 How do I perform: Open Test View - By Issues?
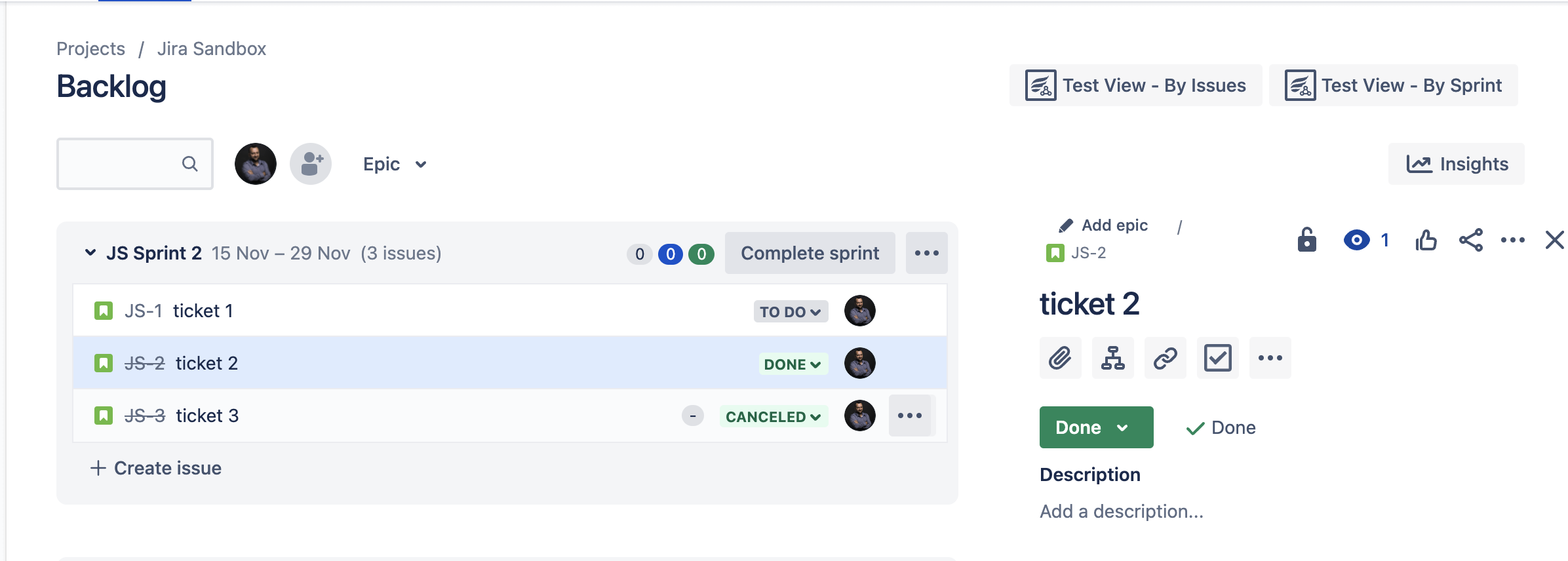point(1136,85)
